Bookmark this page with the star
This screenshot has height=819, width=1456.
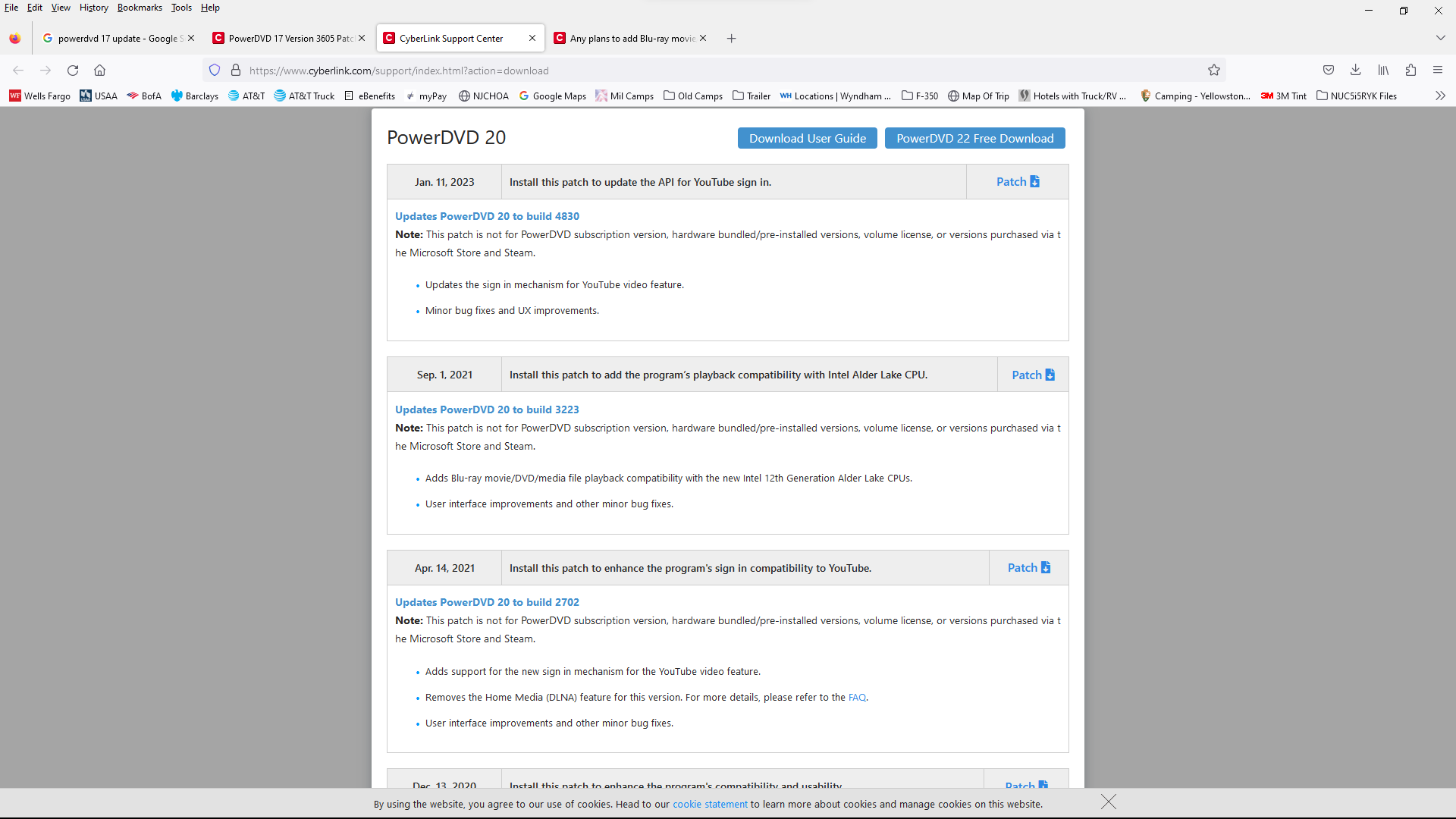coord(1214,71)
